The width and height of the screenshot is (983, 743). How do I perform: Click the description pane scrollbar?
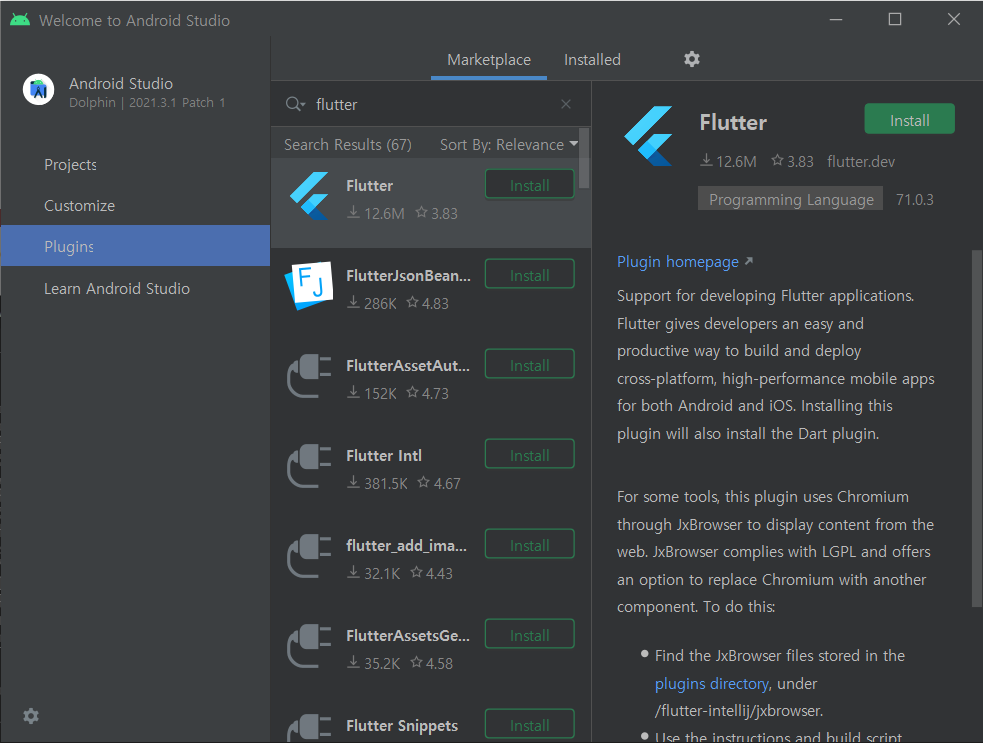coord(976,428)
